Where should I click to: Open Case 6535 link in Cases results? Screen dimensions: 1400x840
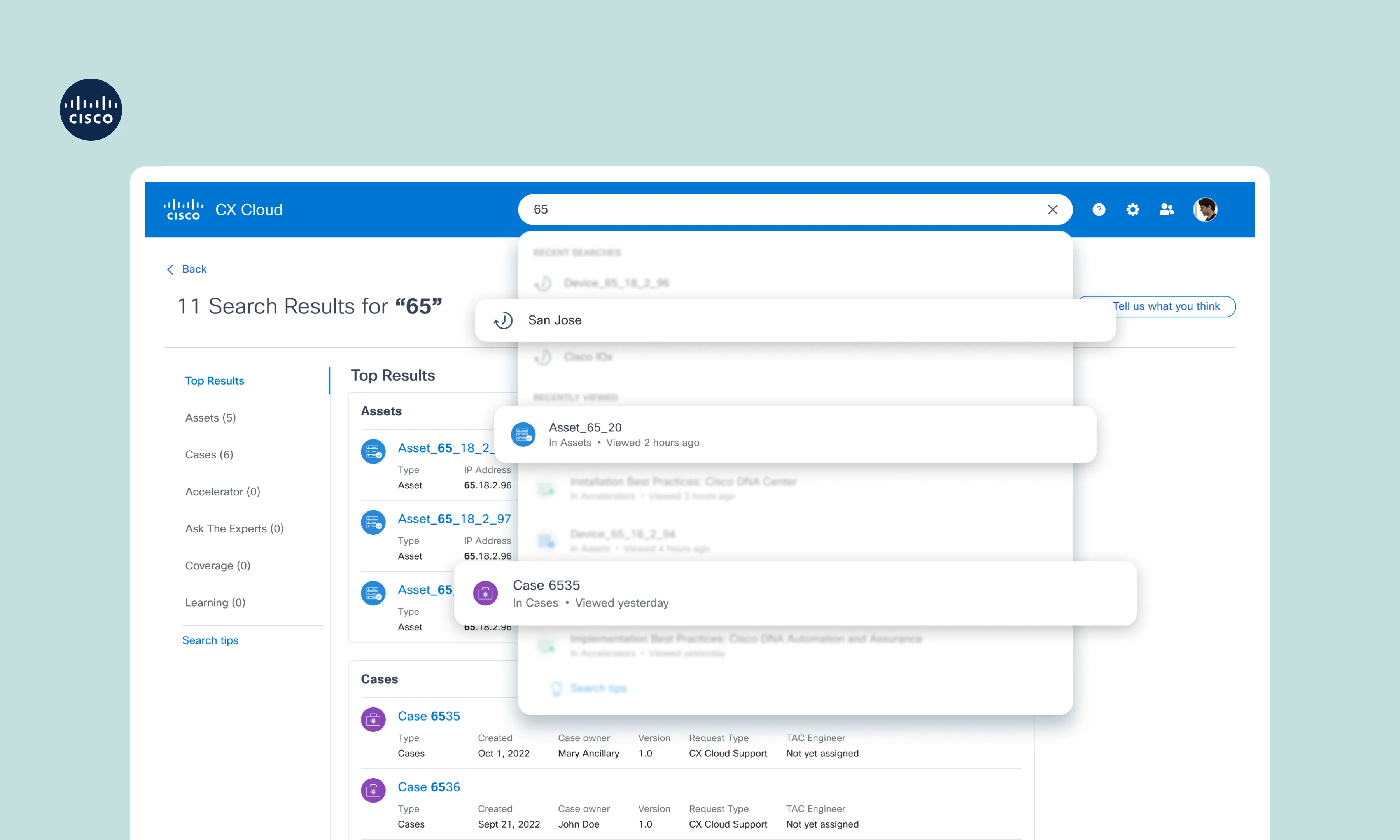(429, 716)
